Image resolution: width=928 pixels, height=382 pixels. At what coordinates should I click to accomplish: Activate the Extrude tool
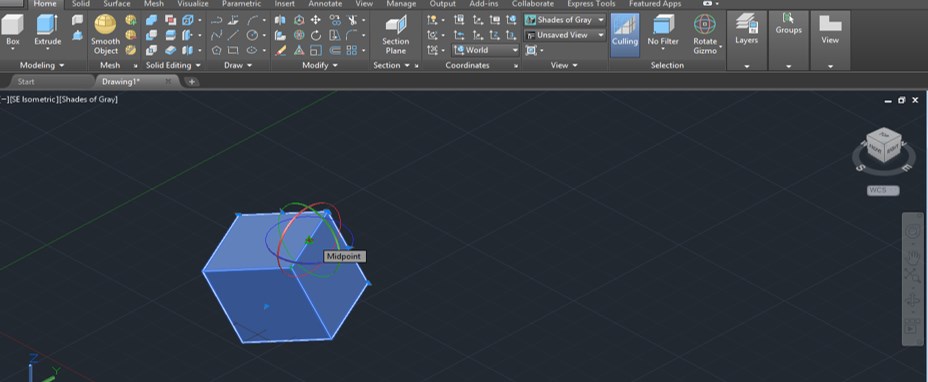(47, 31)
